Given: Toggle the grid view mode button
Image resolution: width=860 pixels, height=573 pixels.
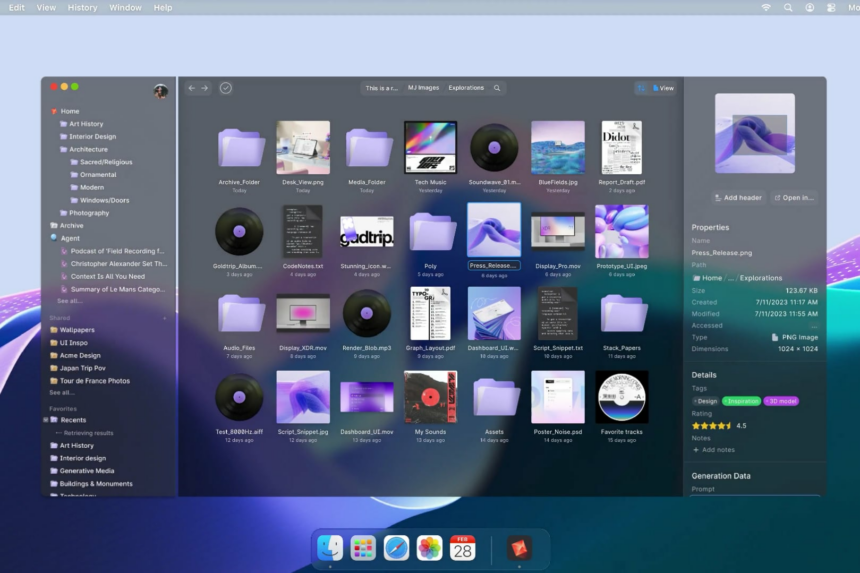Looking at the screenshot, I should pyautogui.click(x=641, y=88).
